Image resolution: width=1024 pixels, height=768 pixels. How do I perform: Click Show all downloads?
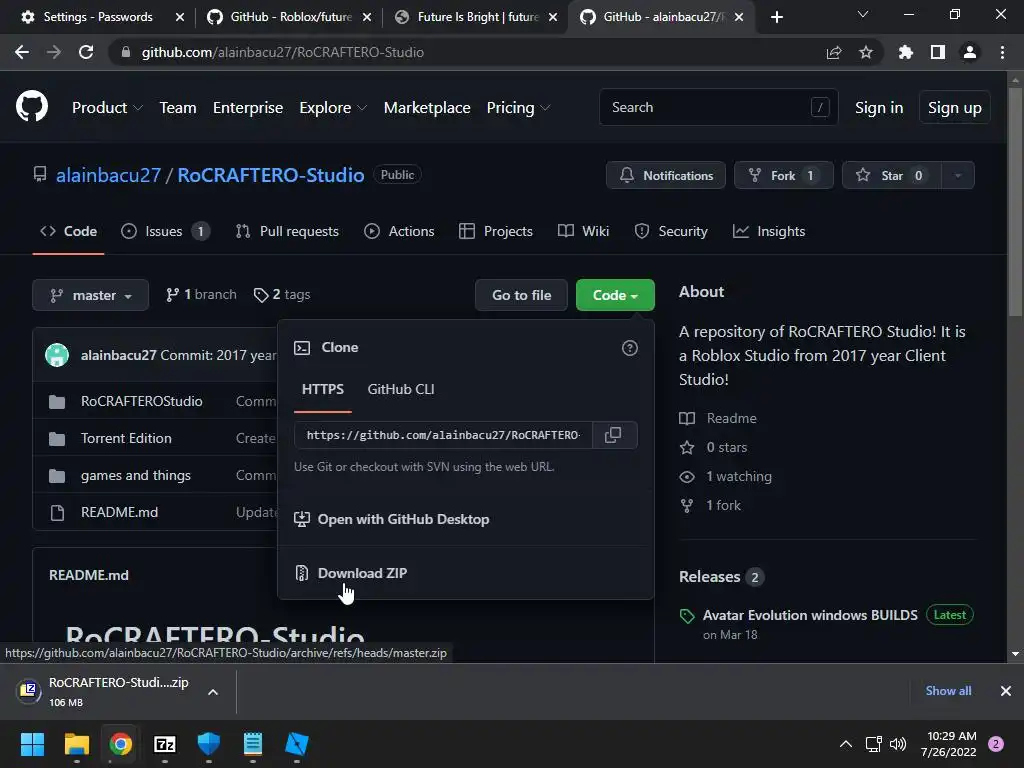(948, 691)
